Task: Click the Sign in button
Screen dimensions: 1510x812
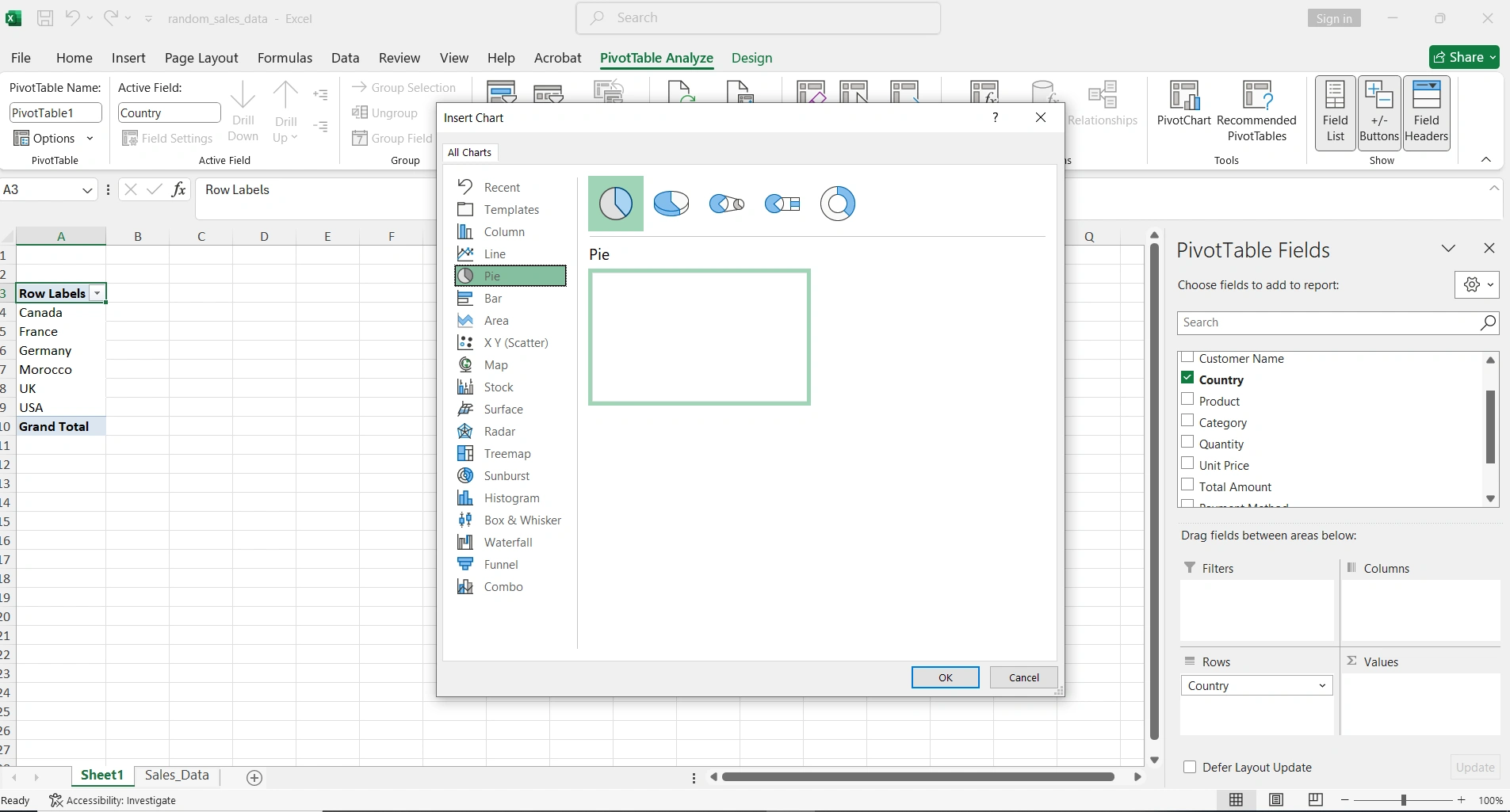Action: [x=1335, y=17]
